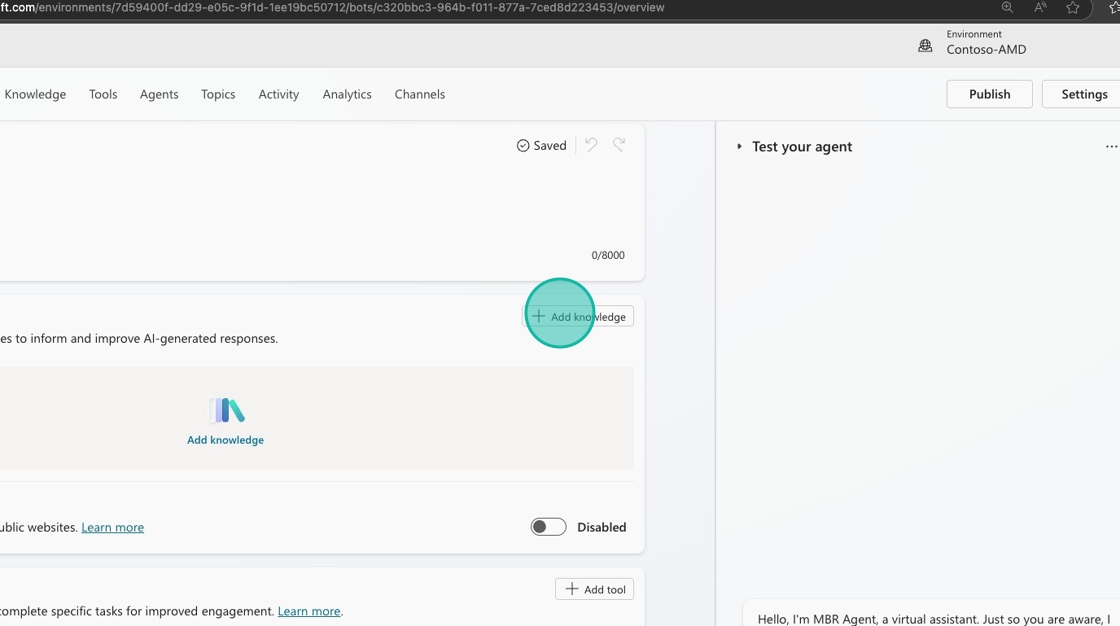Open the Tools tab
The image size is (1120, 626).
click(x=103, y=94)
